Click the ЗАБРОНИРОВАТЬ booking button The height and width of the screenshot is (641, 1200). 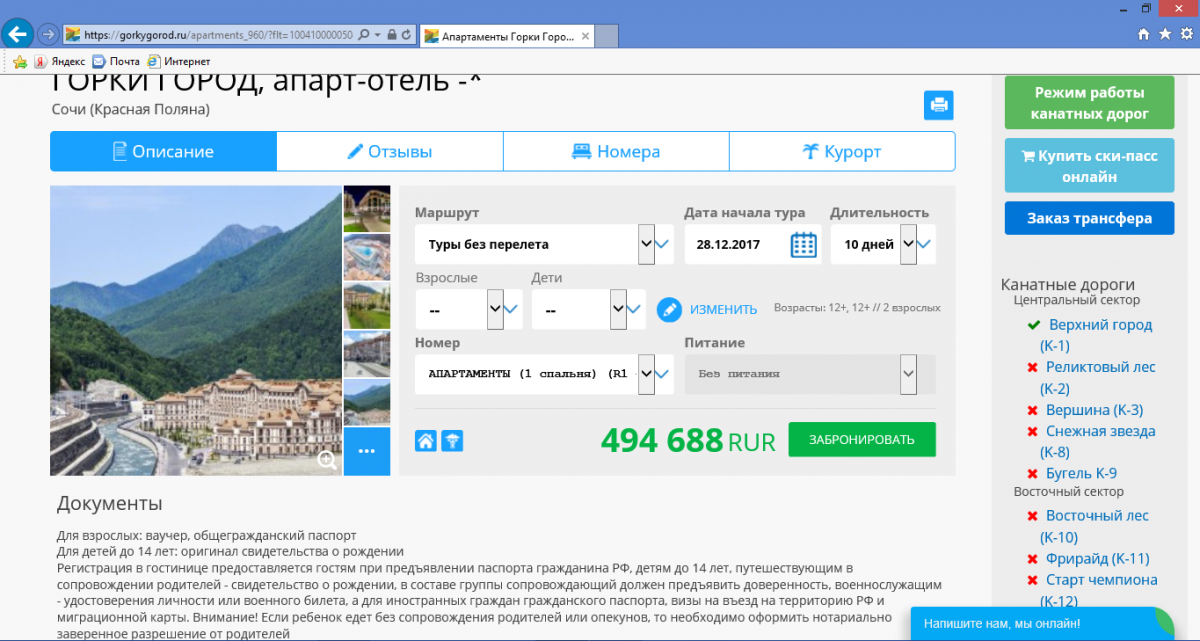(862, 440)
